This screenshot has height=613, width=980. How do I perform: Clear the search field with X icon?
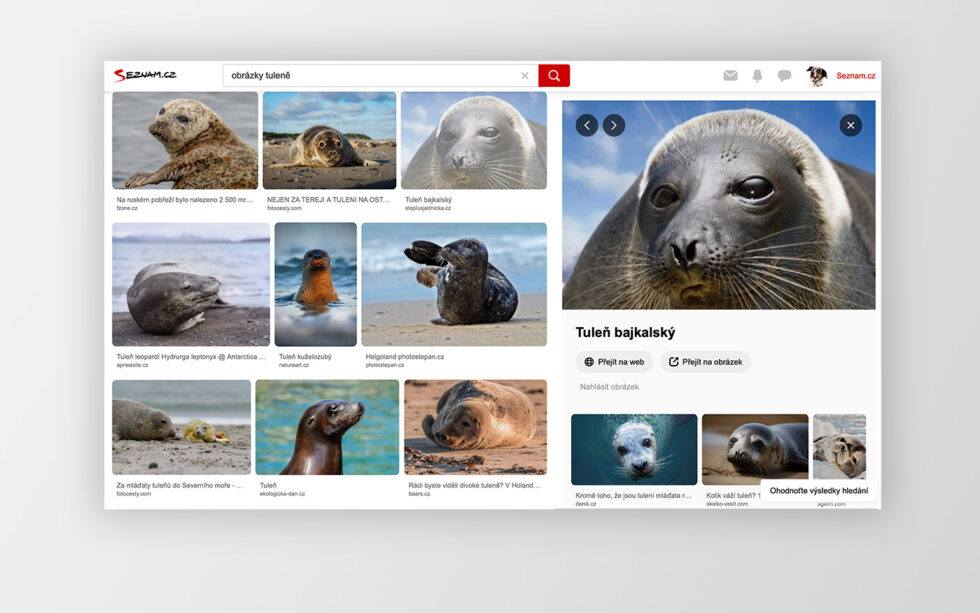pos(525,76)
